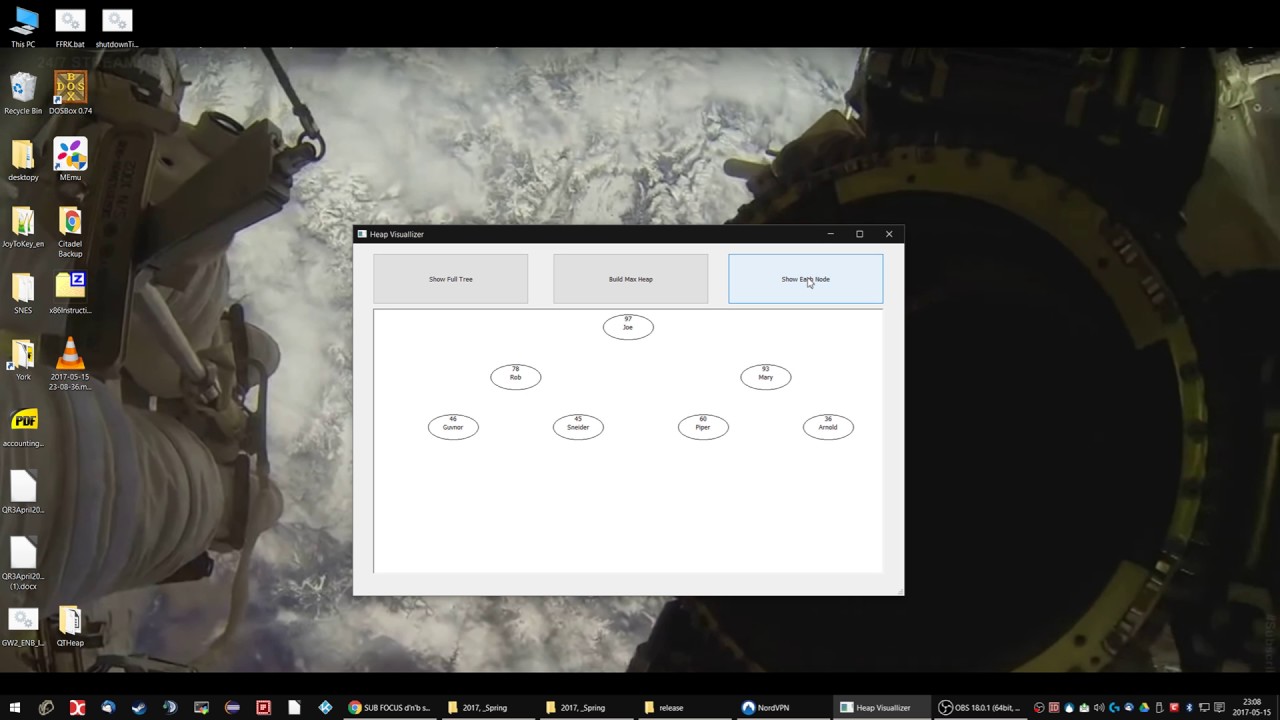This screenshot has width=1280, height=720.
Task: Open the Thunderbird taskbar icon
Action: click(108, 708)
